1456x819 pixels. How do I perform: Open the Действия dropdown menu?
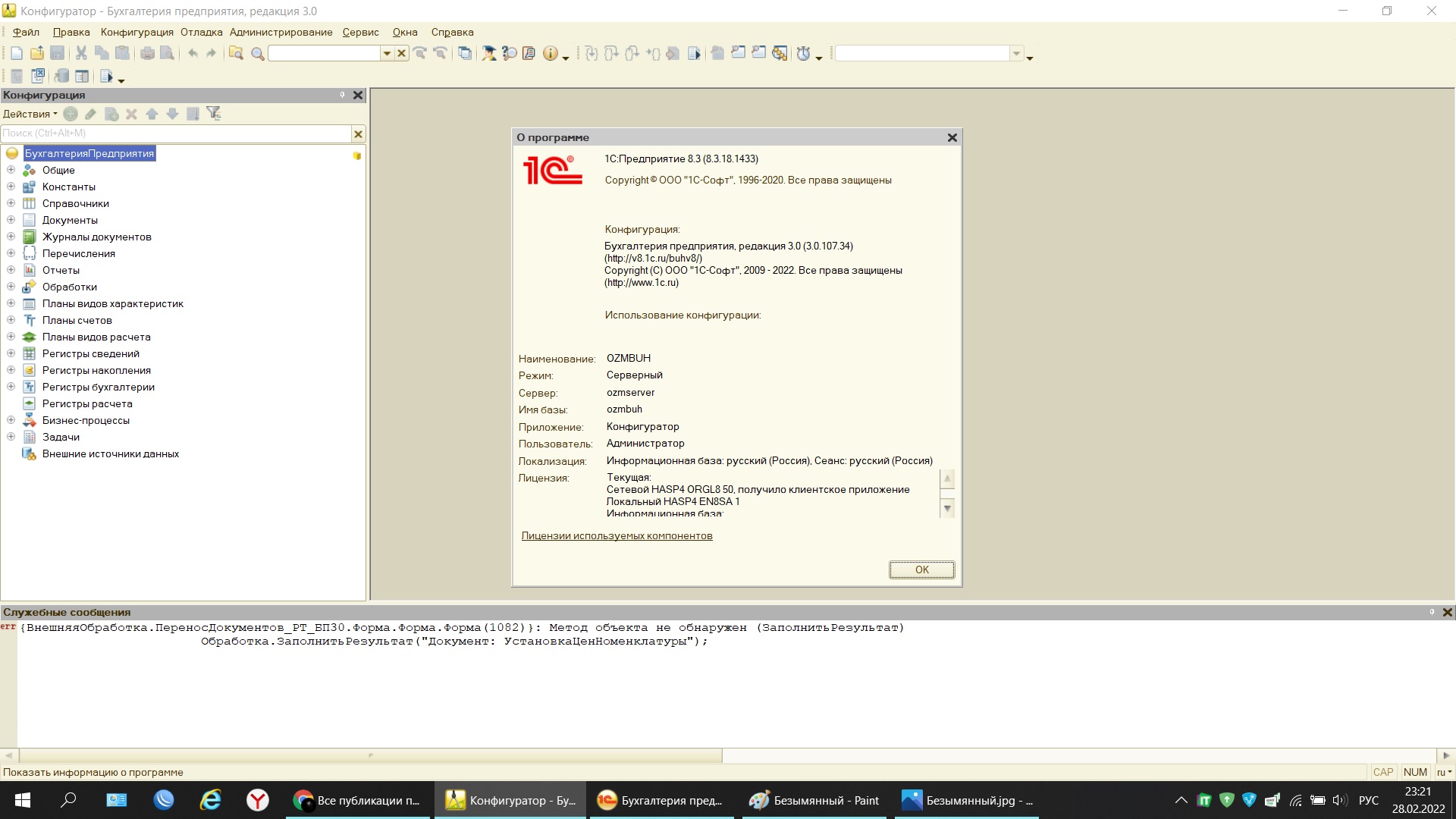click(x=30, y=114)
